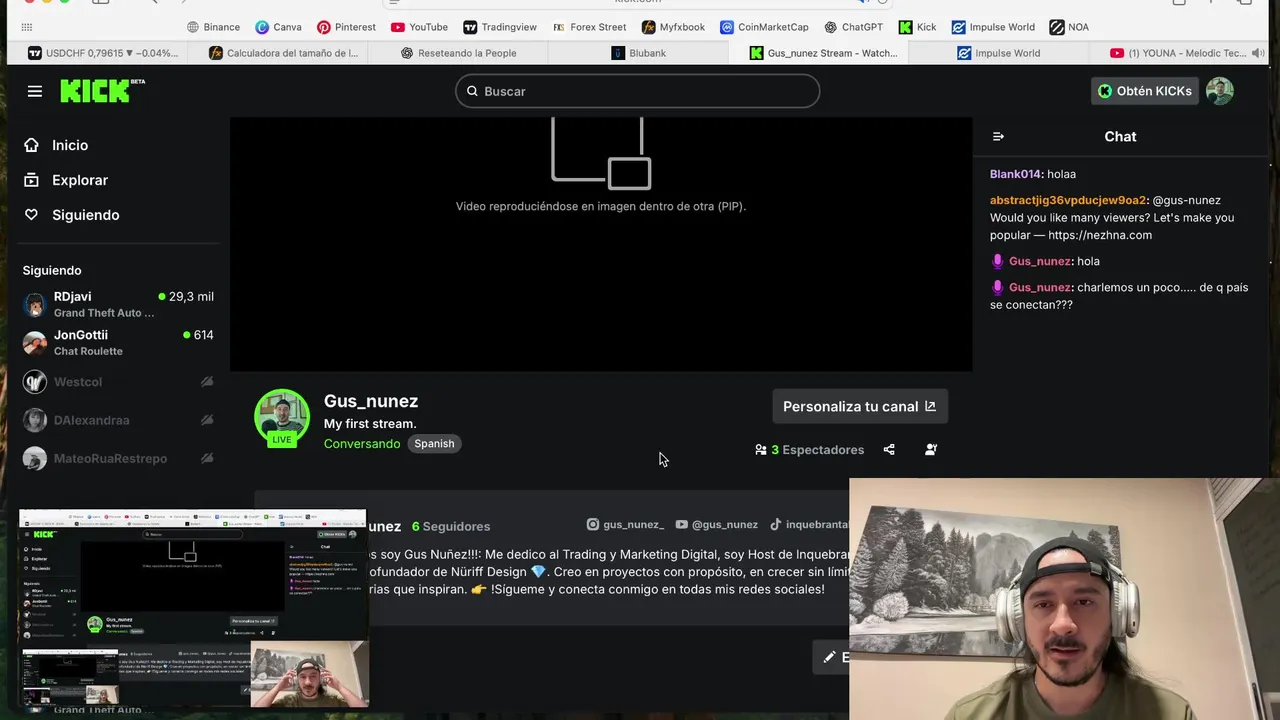Open the Myfxbook bookmark

[673, 27]
